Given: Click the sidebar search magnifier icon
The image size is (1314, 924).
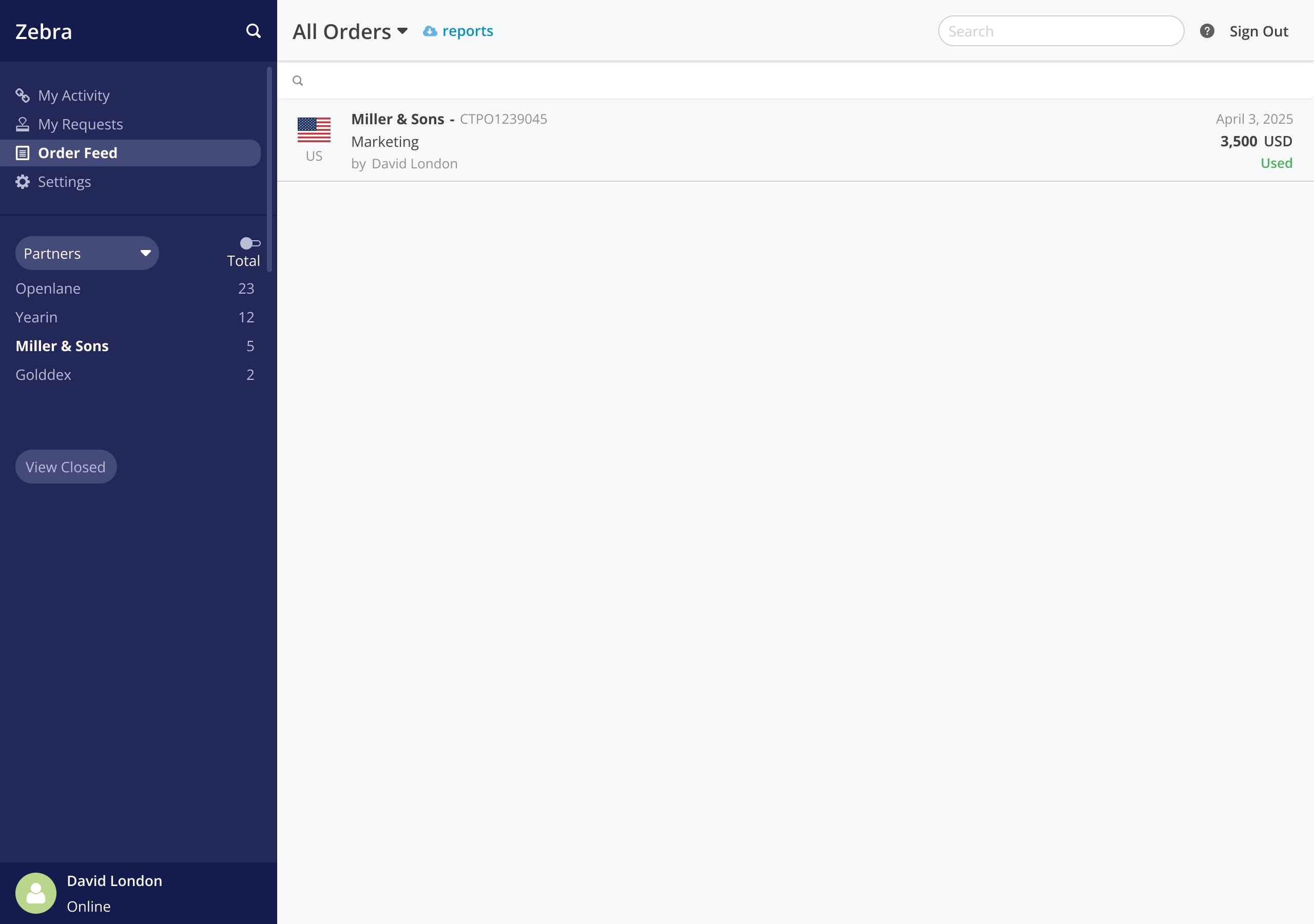Looking at the screenshot, I should coord(253,31).
